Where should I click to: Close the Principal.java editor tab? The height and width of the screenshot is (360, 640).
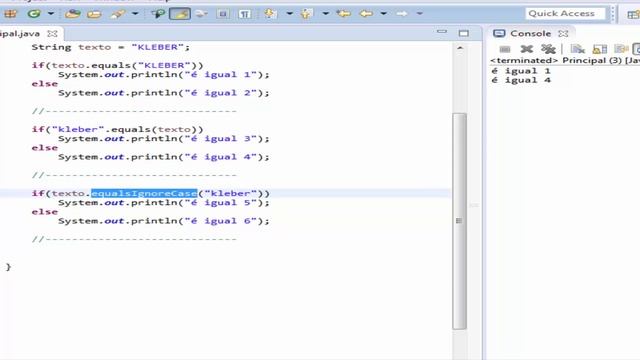(x=52, y=33)
